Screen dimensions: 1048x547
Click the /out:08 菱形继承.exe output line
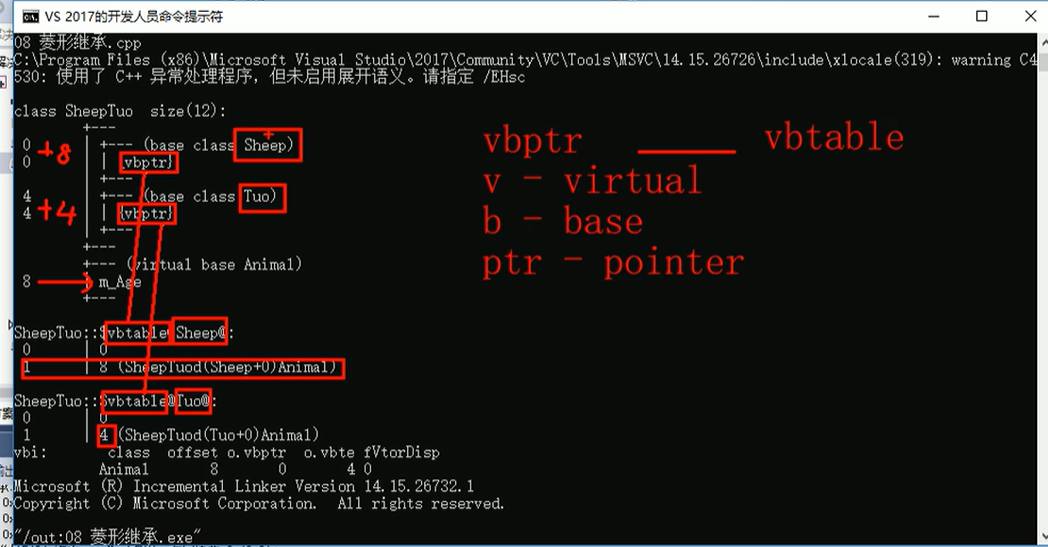tap(107, 537)
